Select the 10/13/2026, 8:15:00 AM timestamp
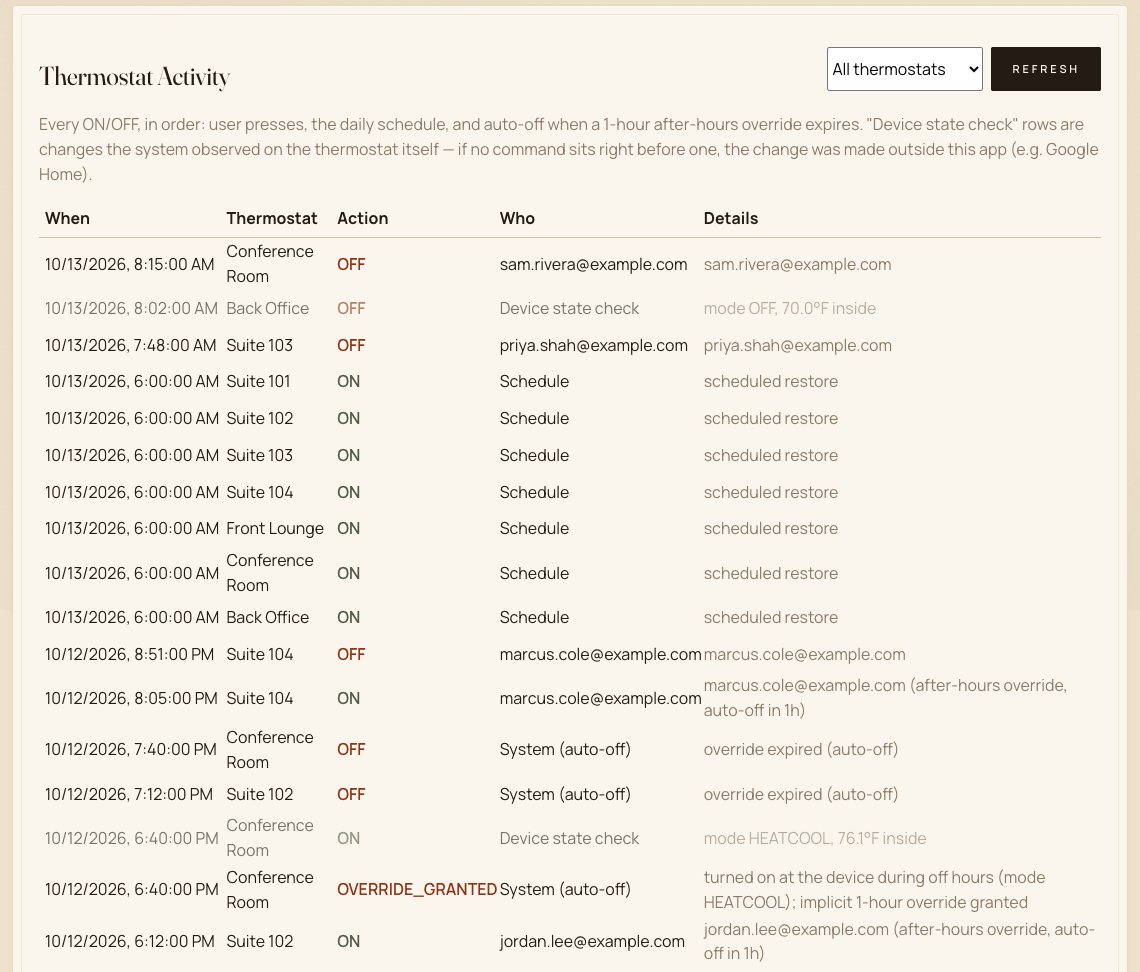This screenshot has width=1140, height=972. pos(129,264)
